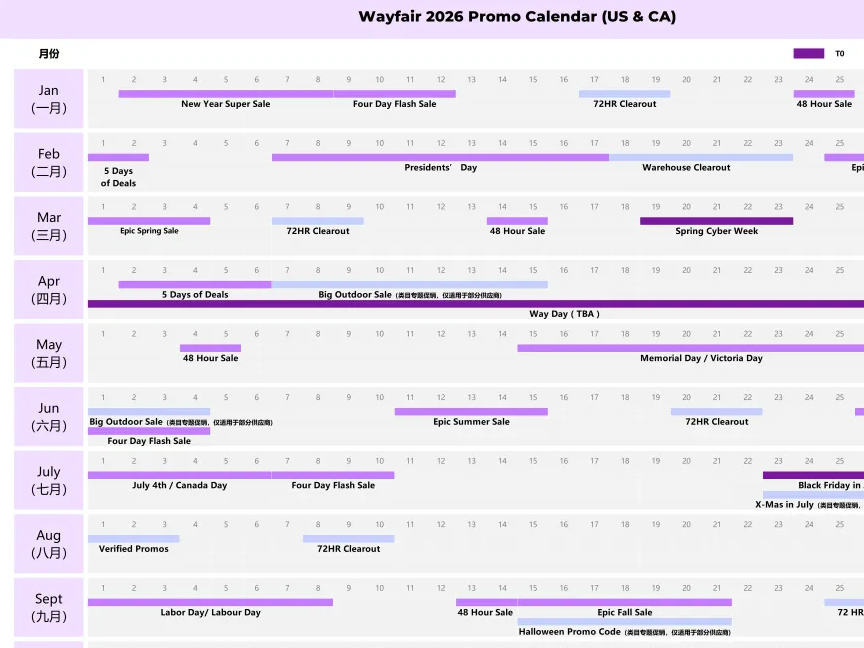Select the Epic Spring Sale bar
Viewport: 864px width, 648px height.
(x=149, y=221)
